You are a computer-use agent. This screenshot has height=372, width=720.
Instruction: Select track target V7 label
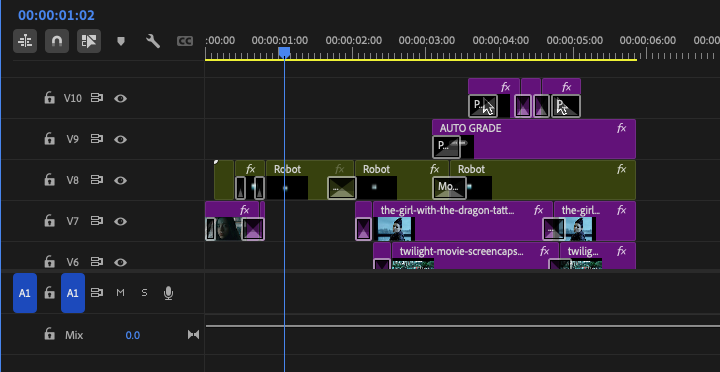click(x=73, y=221)
